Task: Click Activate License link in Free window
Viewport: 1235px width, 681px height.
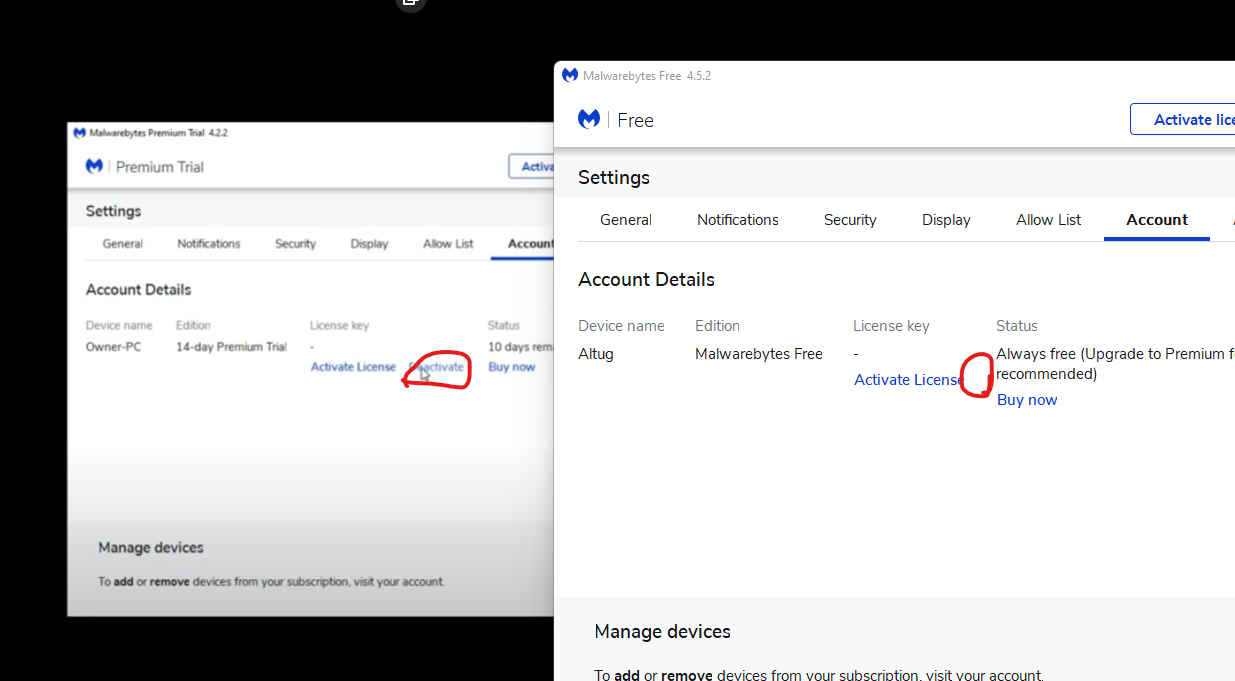Action: click(x=907, y=379)
